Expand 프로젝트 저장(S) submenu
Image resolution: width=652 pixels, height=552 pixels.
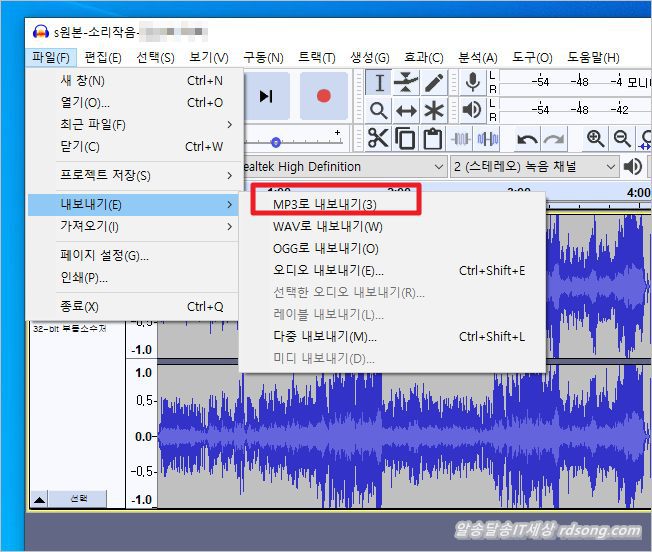[x=133, y=175]
